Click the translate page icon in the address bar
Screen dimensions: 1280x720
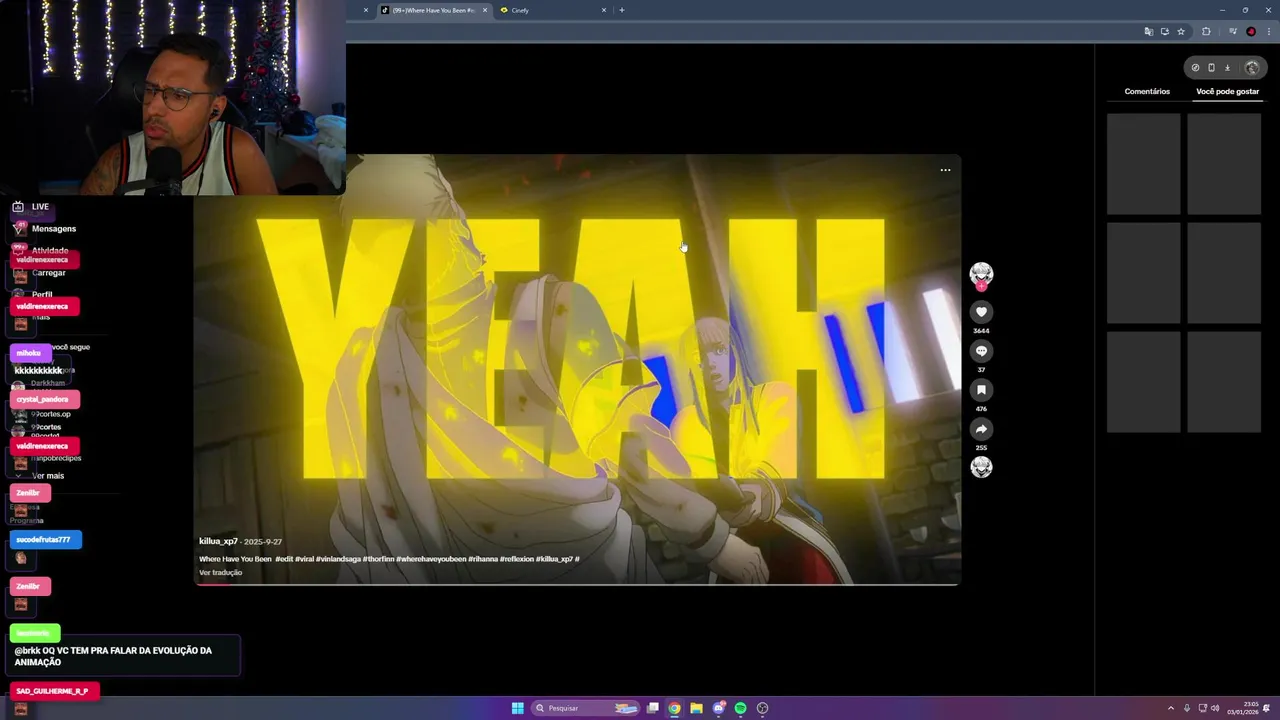coord(1148,32)
